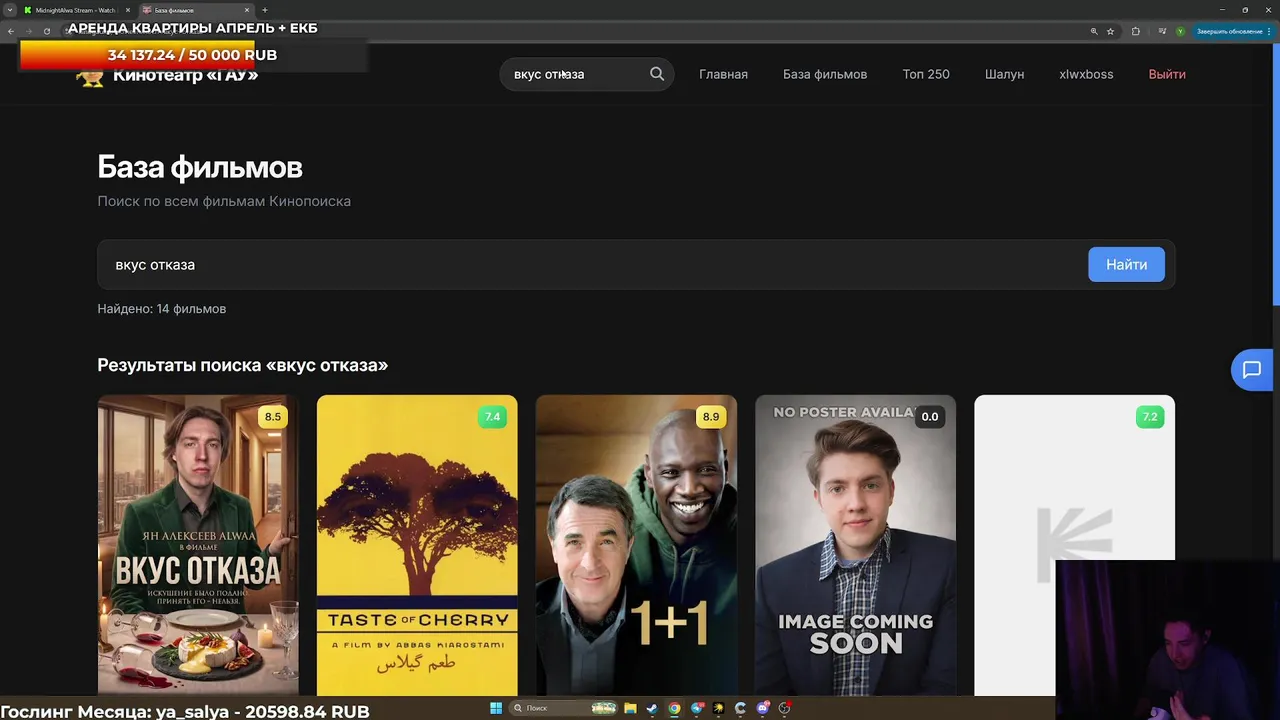Open the gray C app on taskbar

(740, 708)
